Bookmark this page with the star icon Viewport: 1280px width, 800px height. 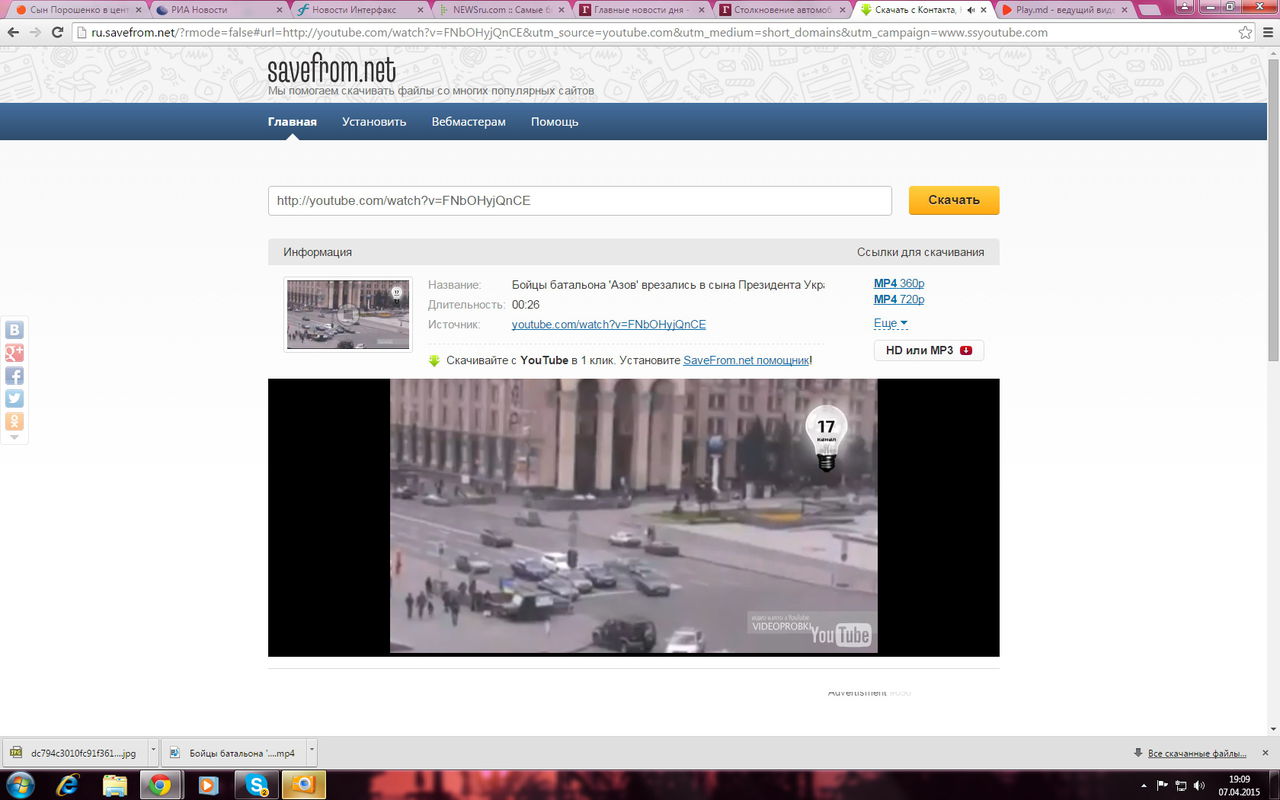1245,32
